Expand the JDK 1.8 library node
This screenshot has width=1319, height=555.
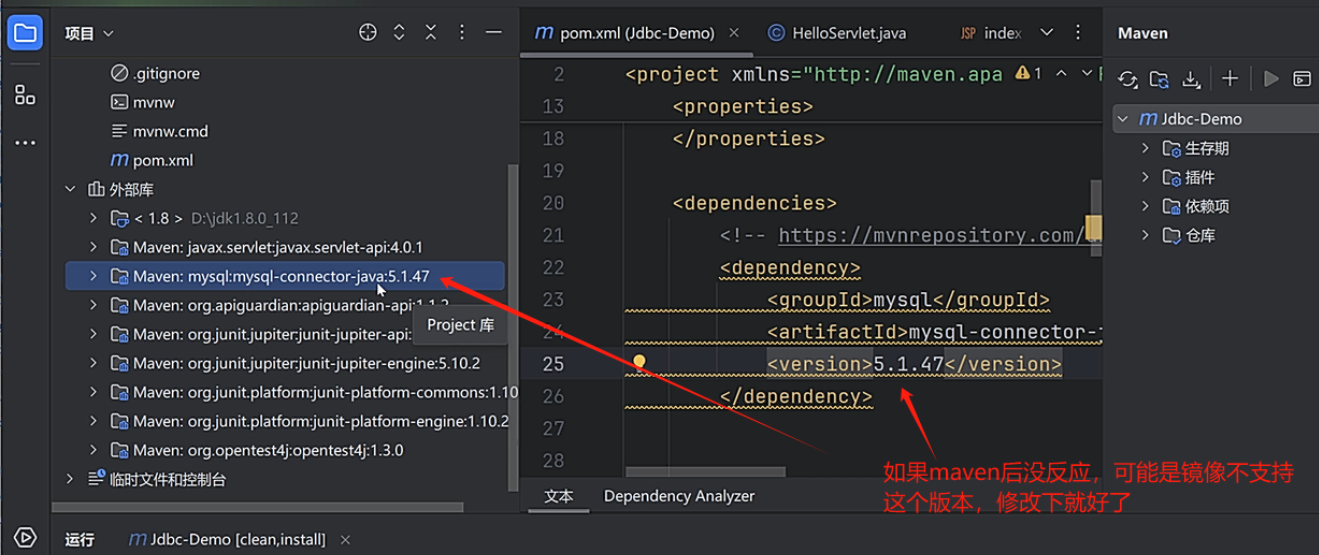[x=93, y=218]
